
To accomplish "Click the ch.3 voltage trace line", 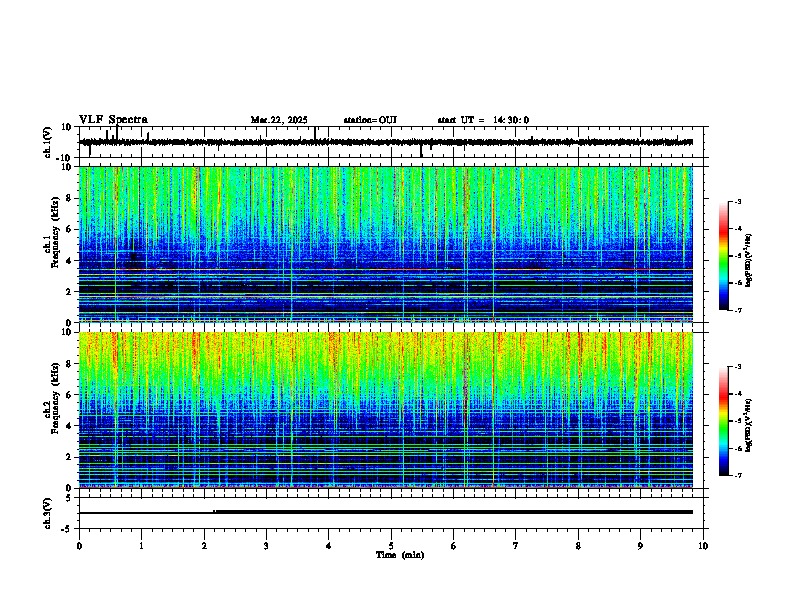I will pos(386,512).
